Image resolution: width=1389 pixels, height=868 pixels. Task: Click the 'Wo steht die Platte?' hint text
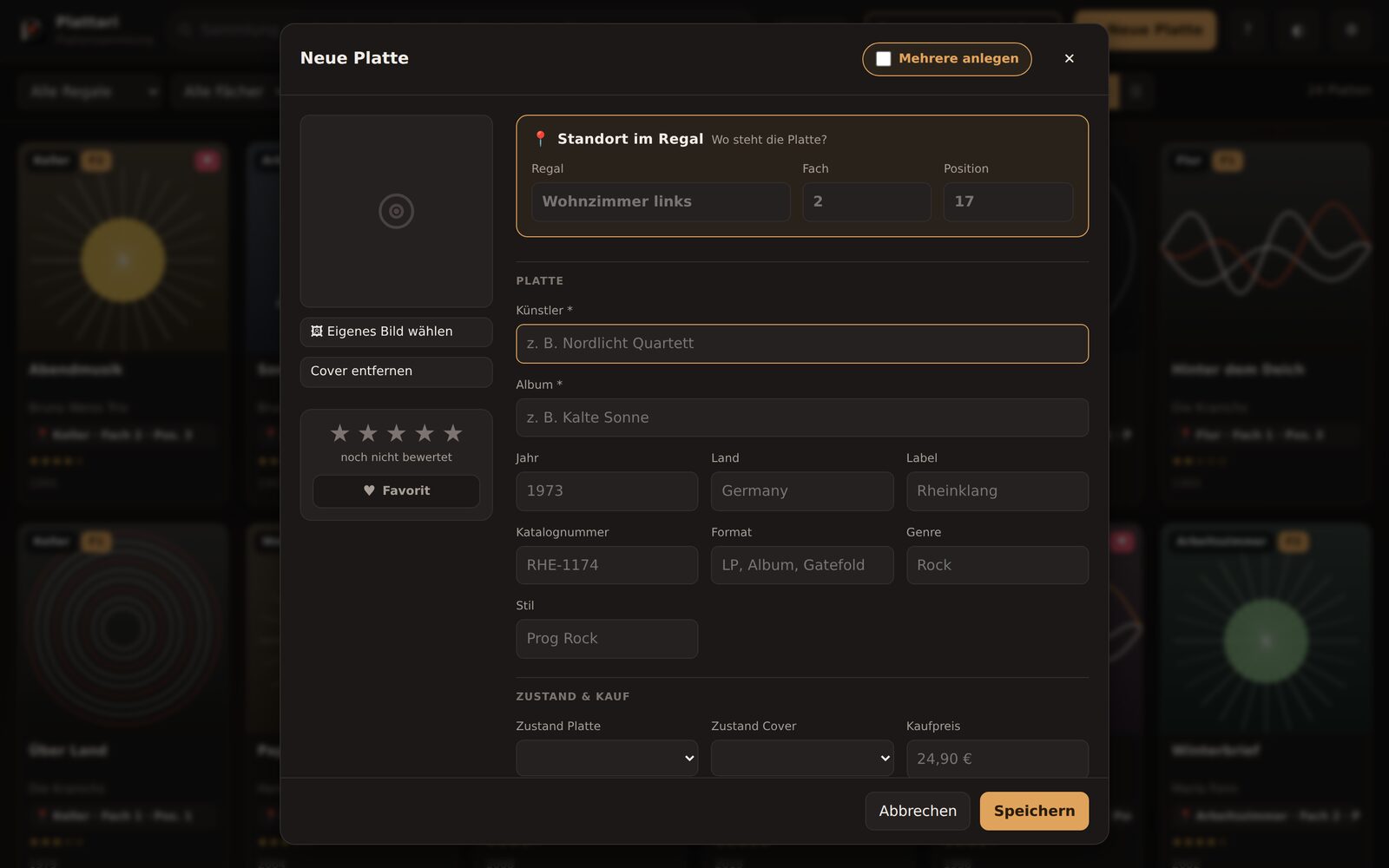[x=769, y=140]
